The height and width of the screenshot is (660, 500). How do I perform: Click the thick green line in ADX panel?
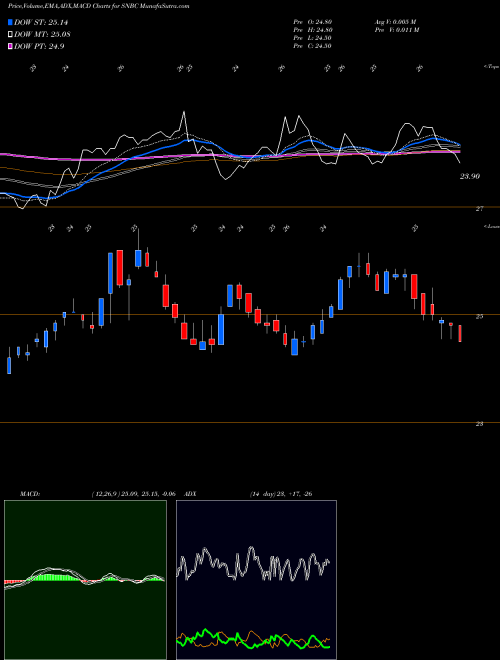click(253, 639)
